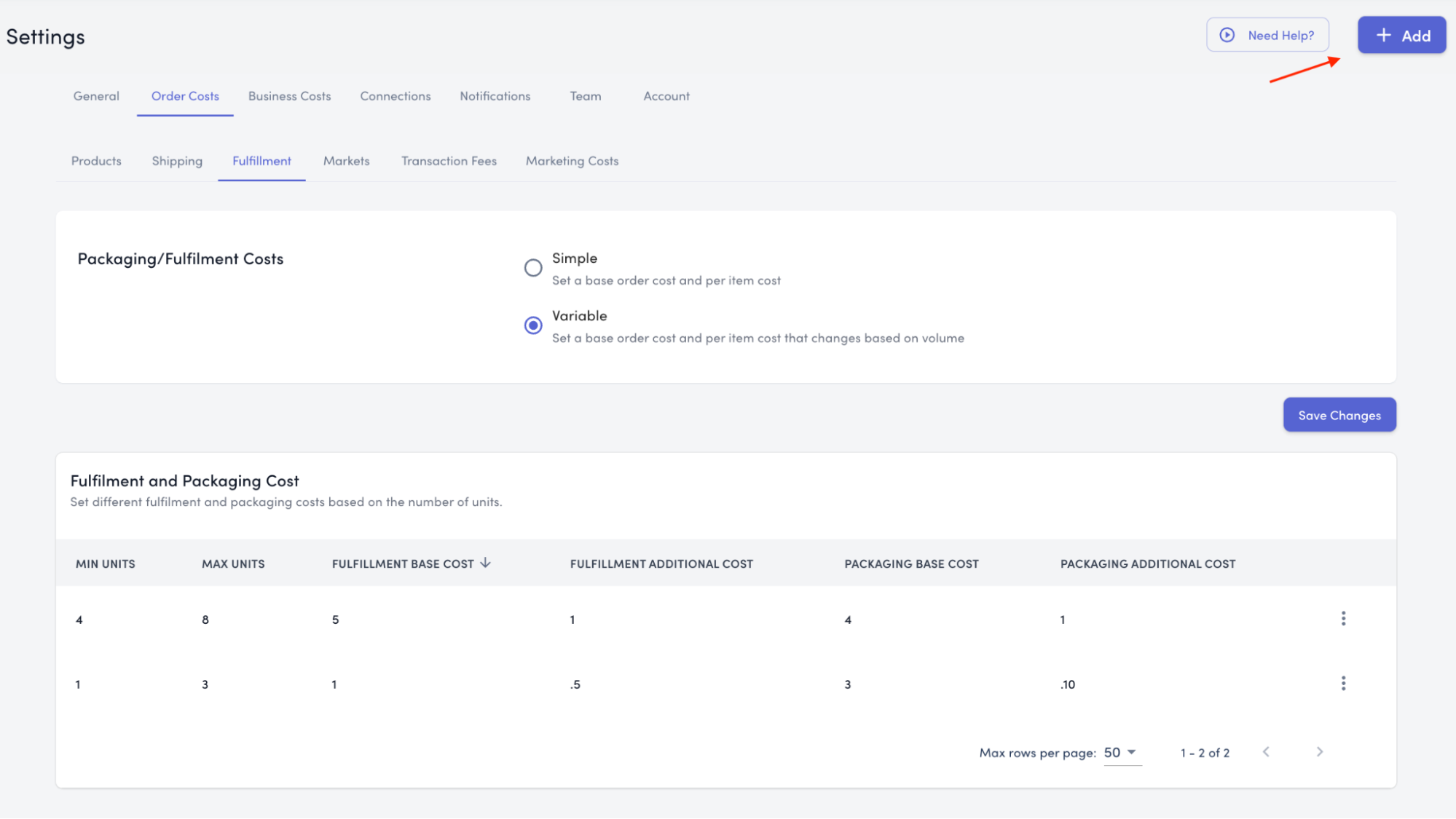Open the Marketing Costs sub-tab
The height and width of the screenshot is (819, 1456).
572,161
